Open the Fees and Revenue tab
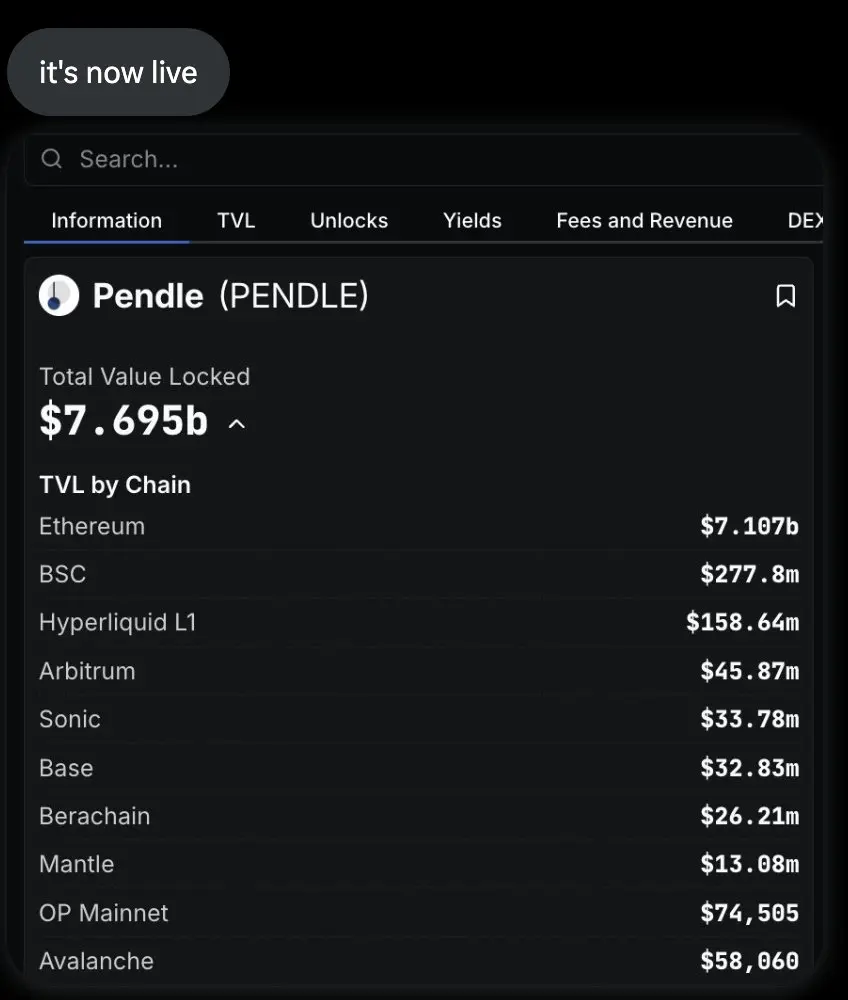The width and height of the screenshot is (848, 1000). 644,221
